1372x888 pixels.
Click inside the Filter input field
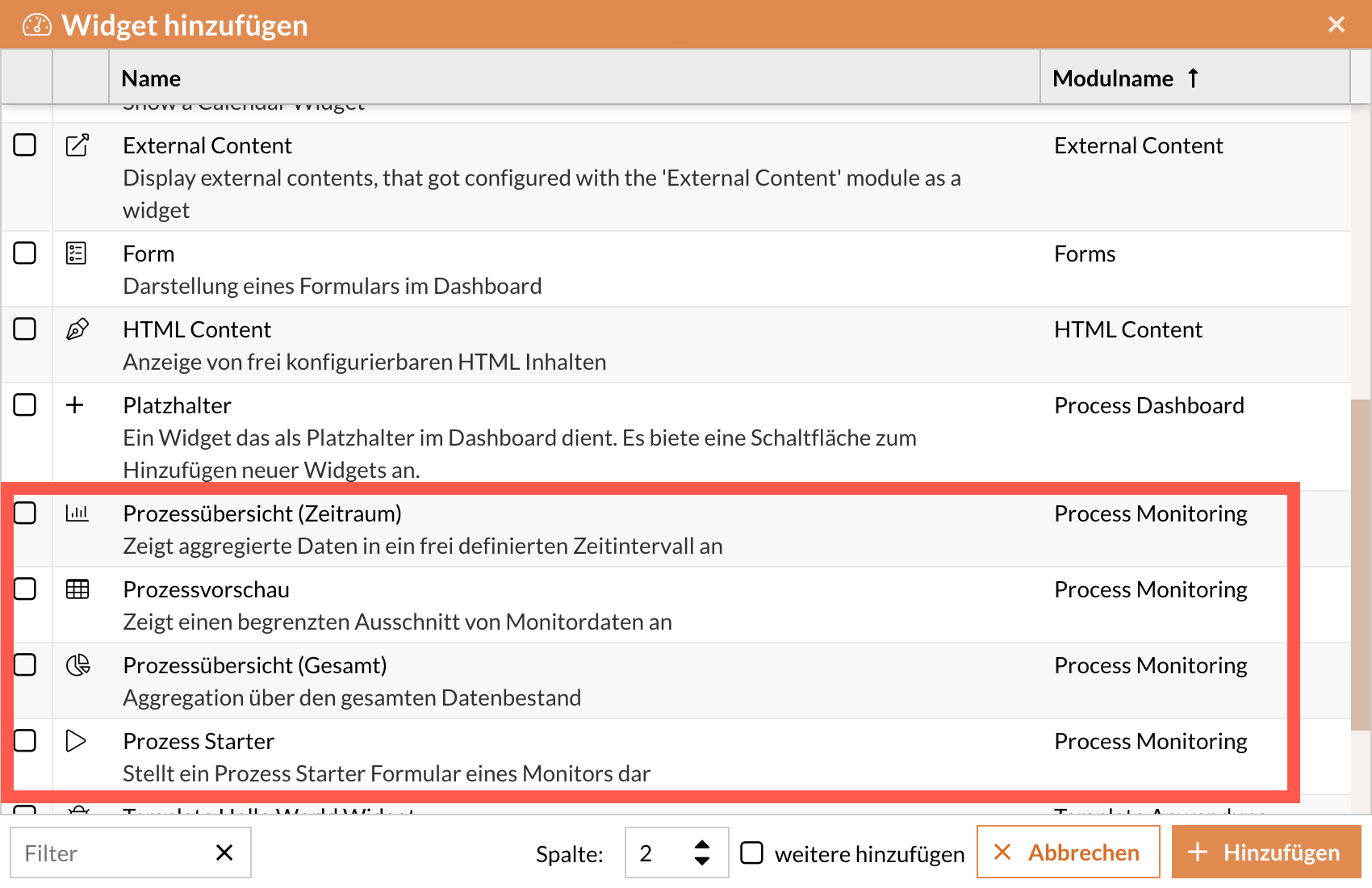(105, 852)
